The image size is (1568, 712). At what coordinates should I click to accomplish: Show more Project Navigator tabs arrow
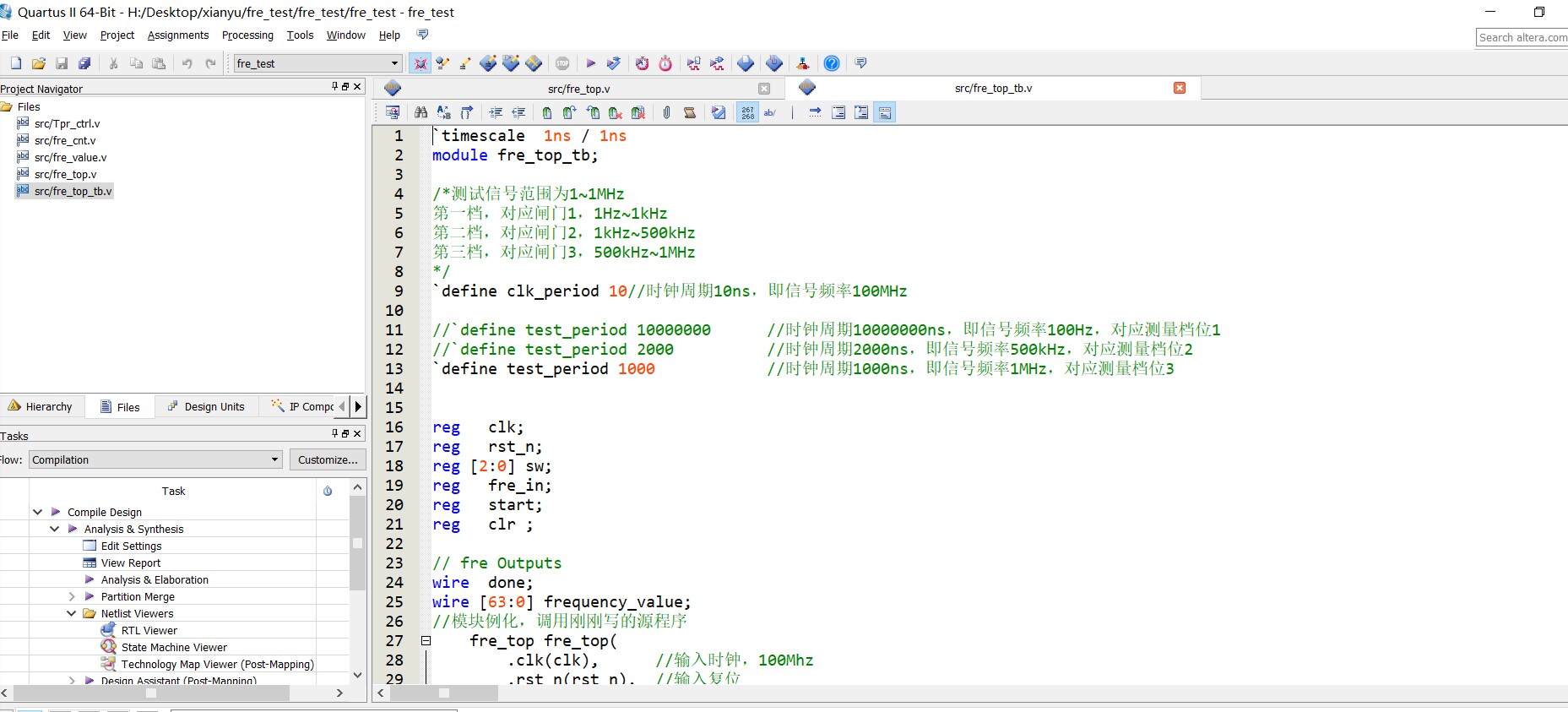click(x=358, y=406)
